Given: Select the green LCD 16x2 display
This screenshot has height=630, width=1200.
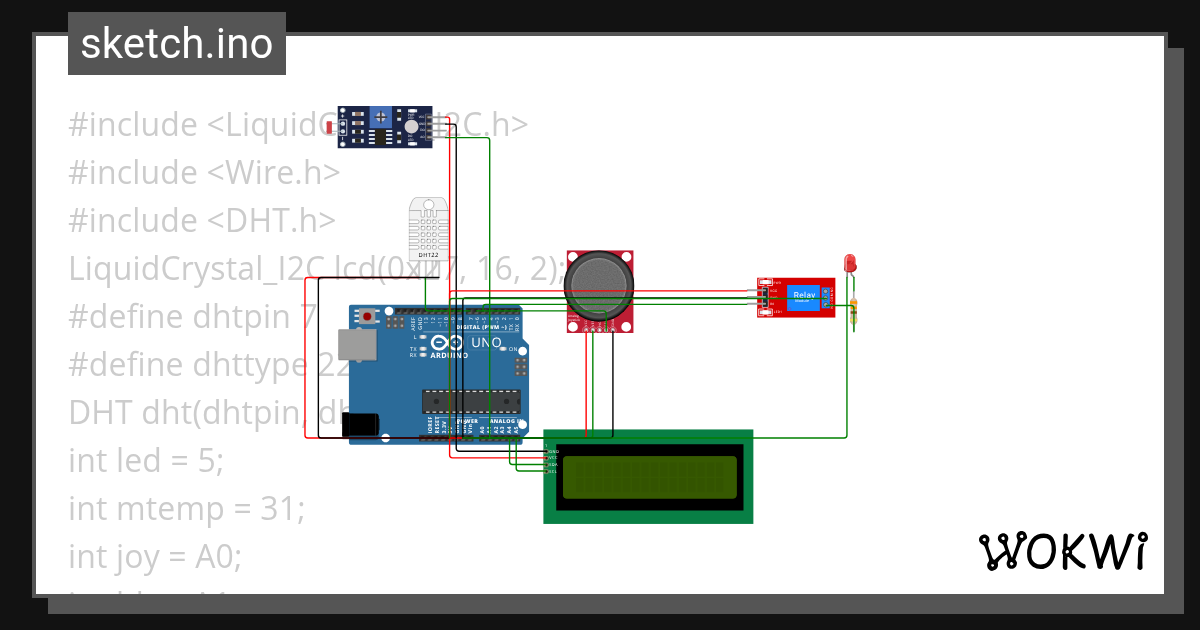Looking at the screenshot, I should (x=648, y=476).
